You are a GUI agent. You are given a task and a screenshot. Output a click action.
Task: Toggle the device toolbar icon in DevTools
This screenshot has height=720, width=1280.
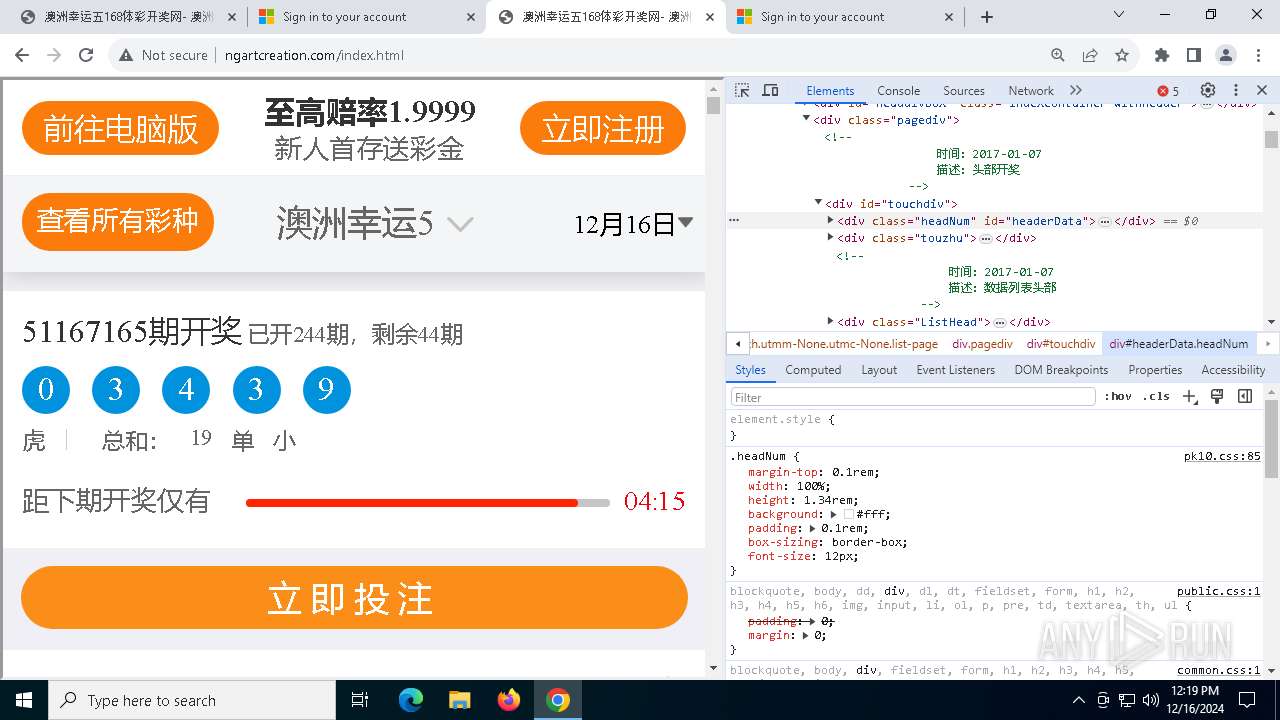pyautogui.click(x=770, y=90)
